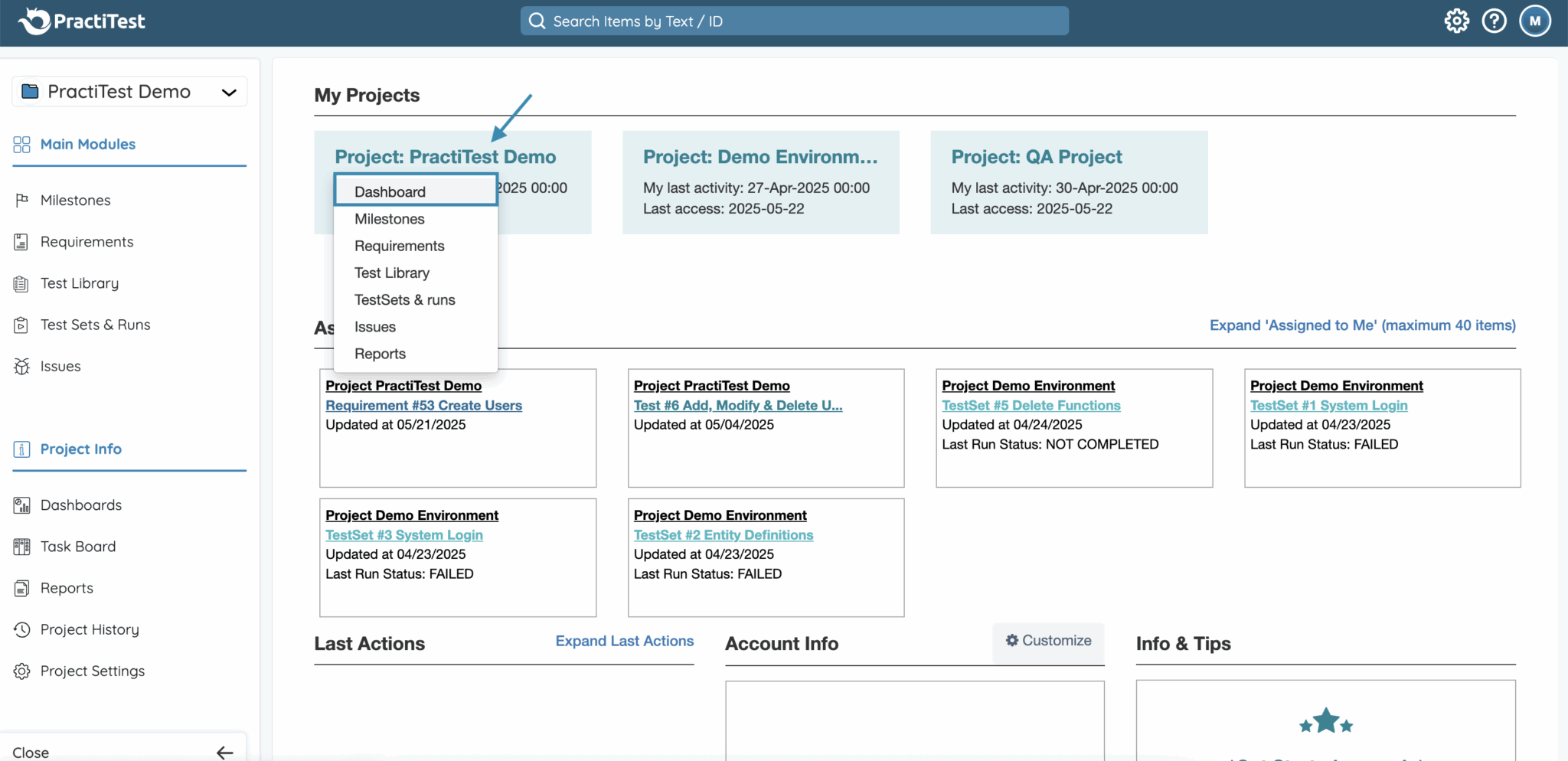Expand Last Actions section

tap(624, 641)
